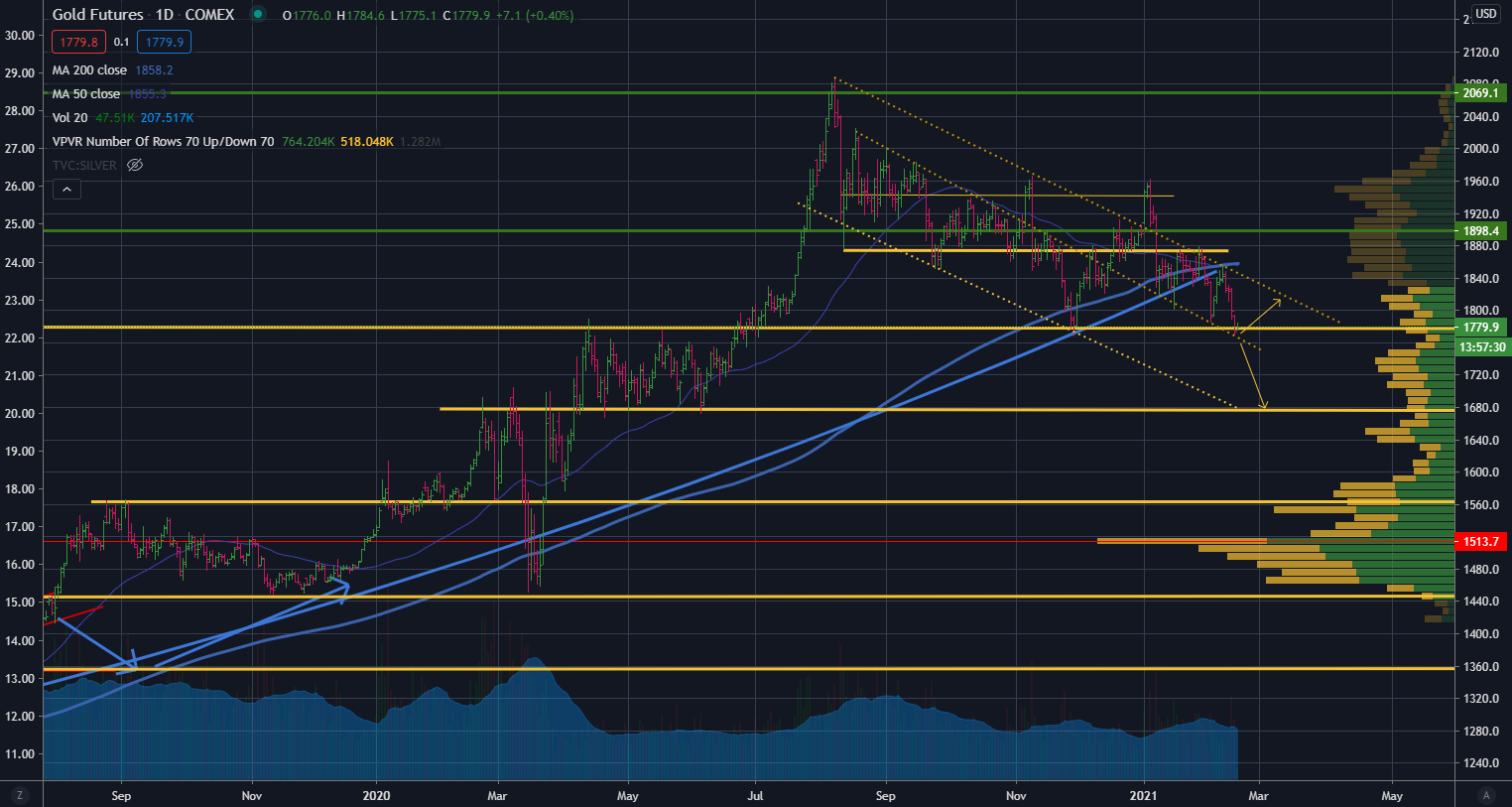1512x807 pixels.
Task: Click the 207.517K volume value
Action: pyautogui.click(x=167, y=117)
